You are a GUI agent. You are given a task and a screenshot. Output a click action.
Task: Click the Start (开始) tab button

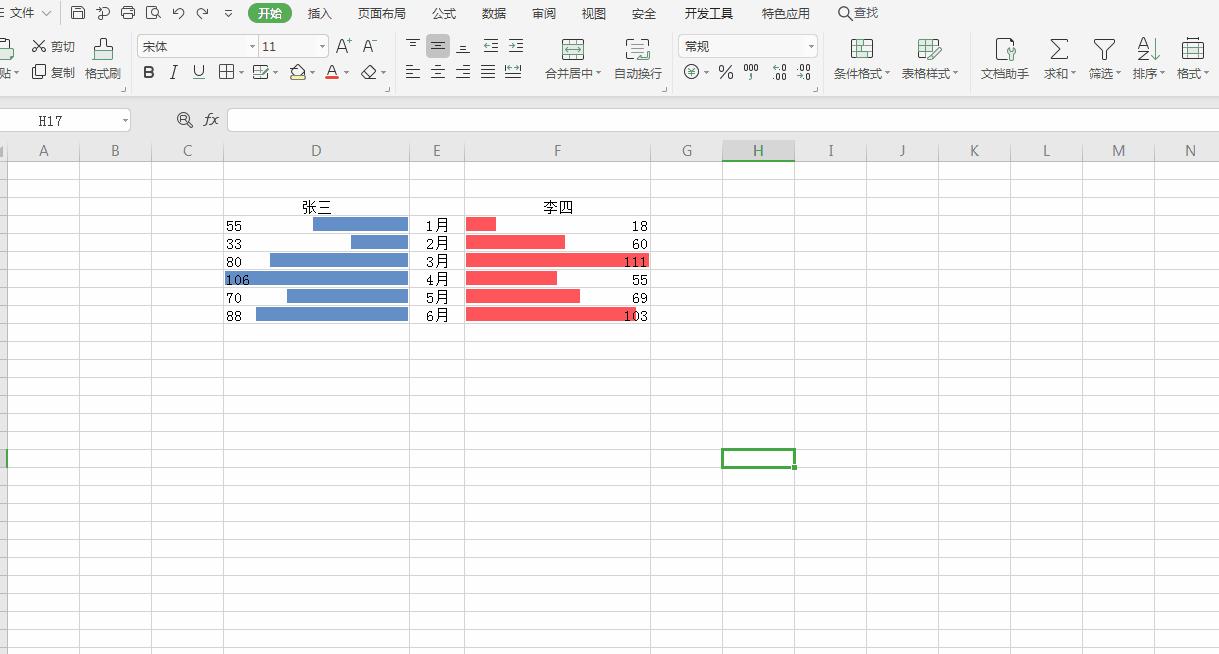[x=270, y=13]
